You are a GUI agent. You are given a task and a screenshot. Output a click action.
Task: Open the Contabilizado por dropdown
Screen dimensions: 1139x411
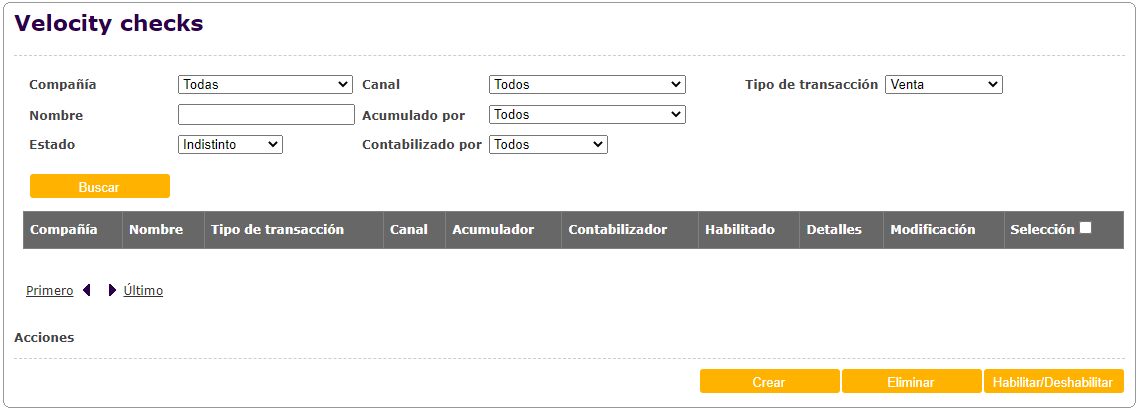[548, 145]
